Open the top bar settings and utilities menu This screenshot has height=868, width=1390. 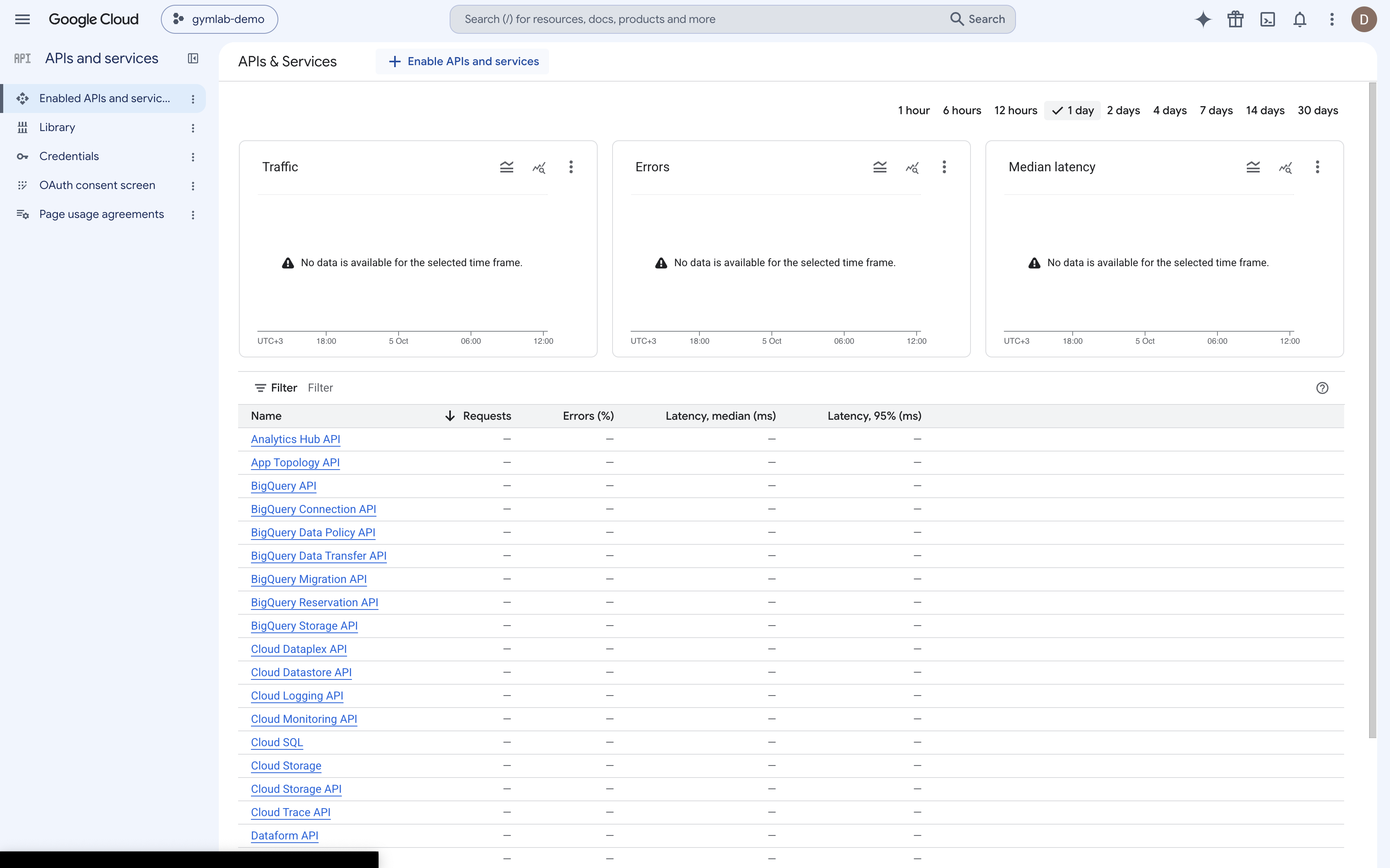1332,19
